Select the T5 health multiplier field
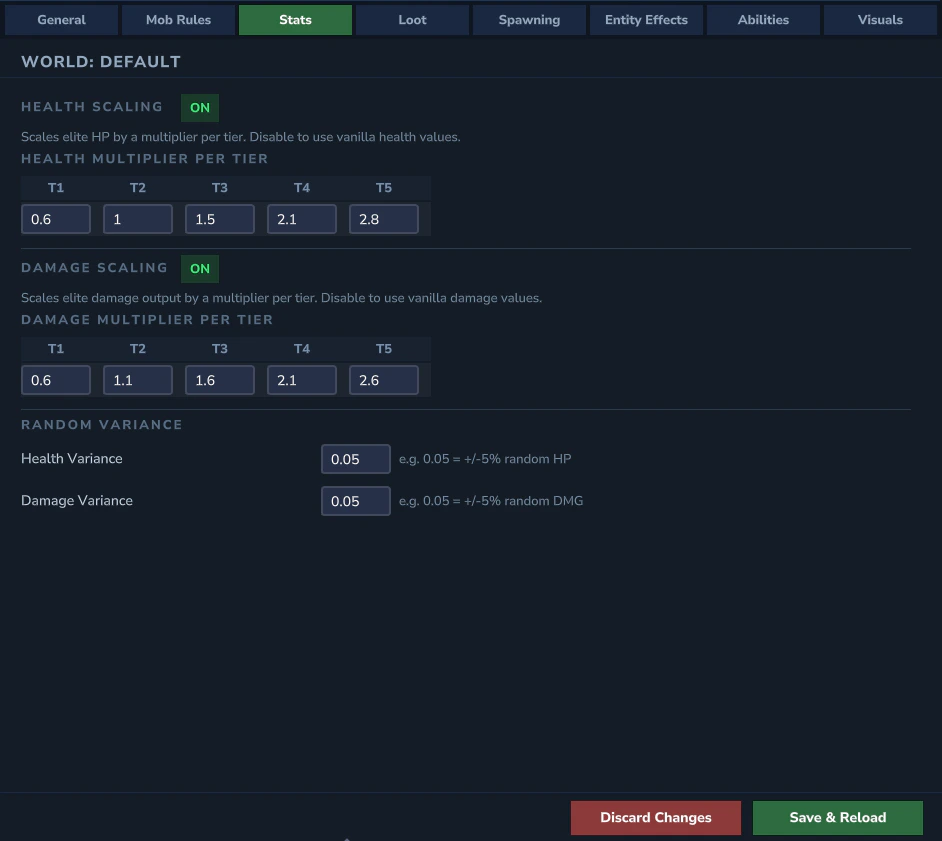Screen dimensions: 942x841 (x=384, y=218)
